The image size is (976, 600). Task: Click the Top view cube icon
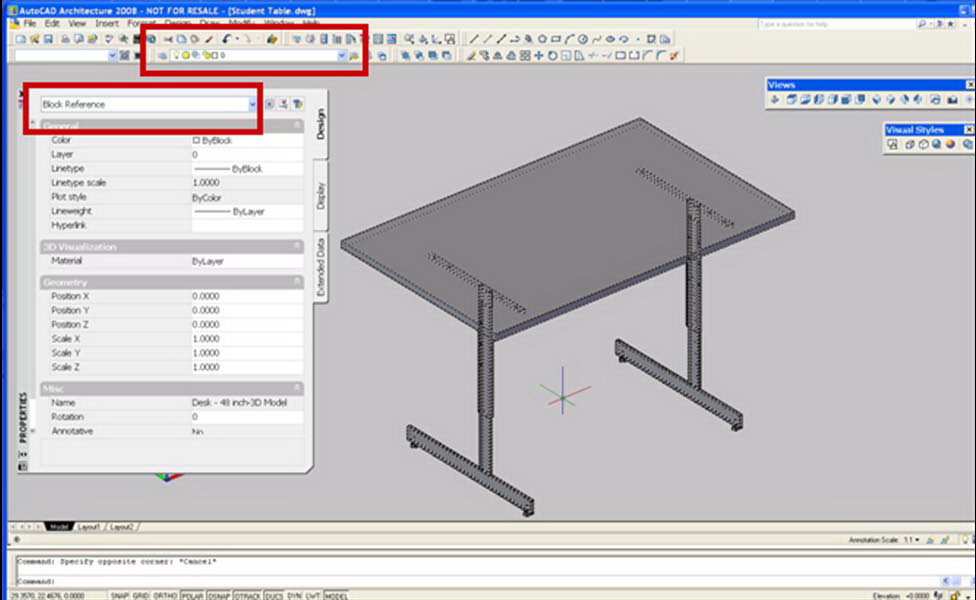pos(791,100)
